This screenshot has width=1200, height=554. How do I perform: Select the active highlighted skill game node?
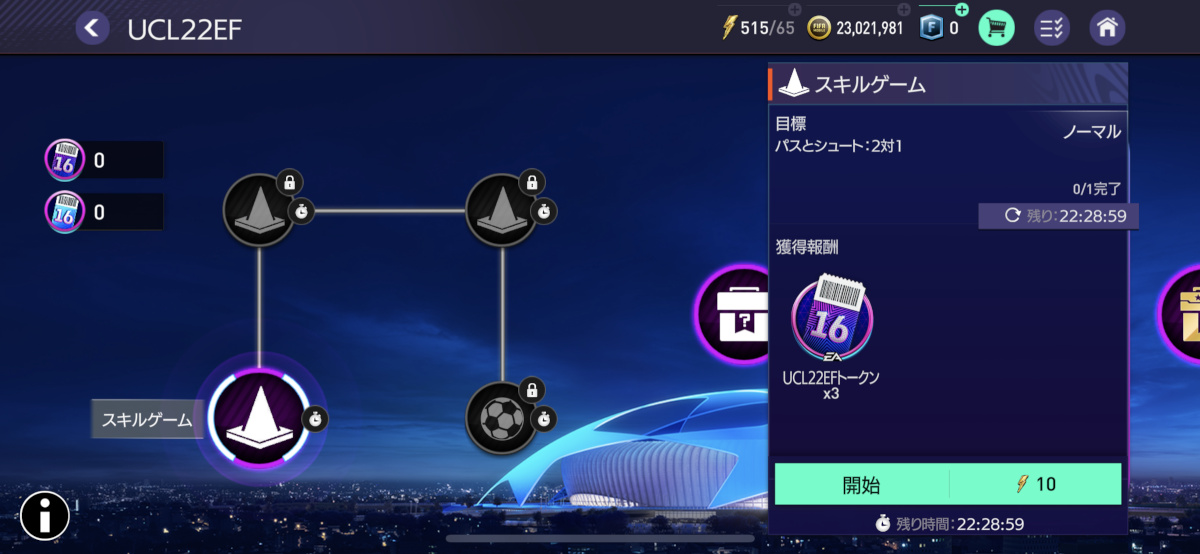[x=259, y=418]
